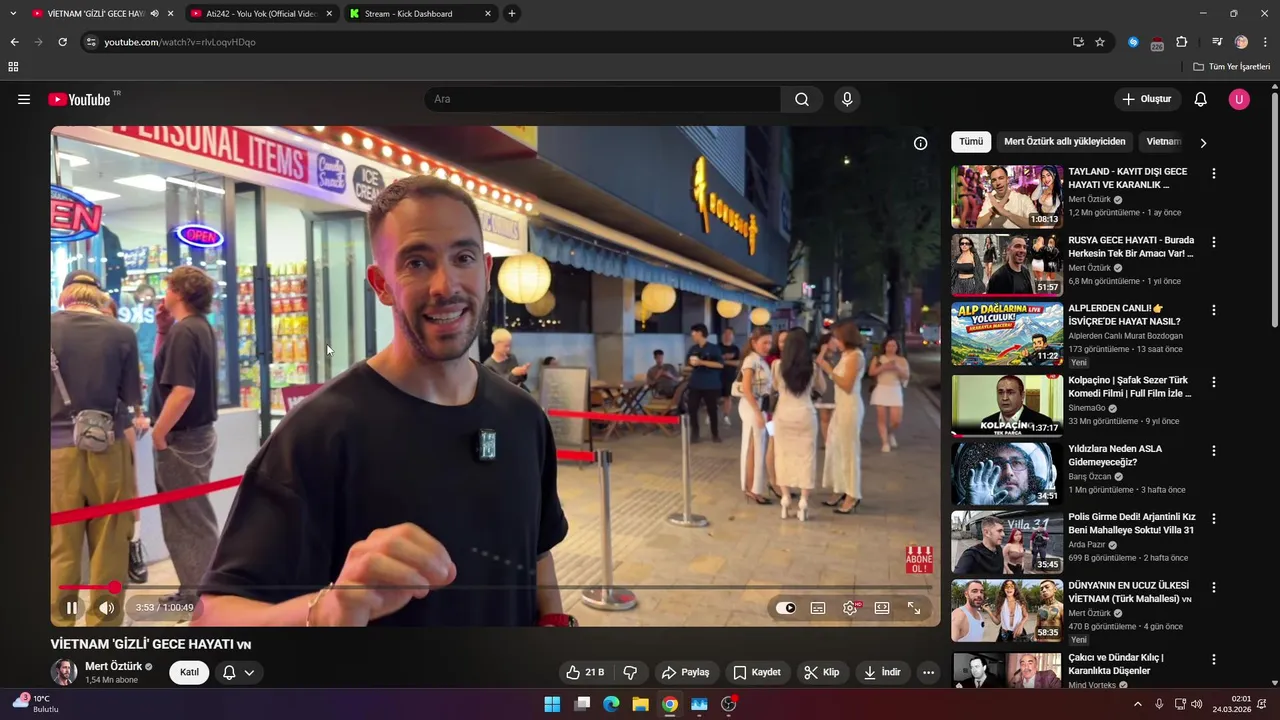Share the video via Paylaş
The height and width of the screenshot is (720, 1280).
pyautogui.click(x=685, y=672)
